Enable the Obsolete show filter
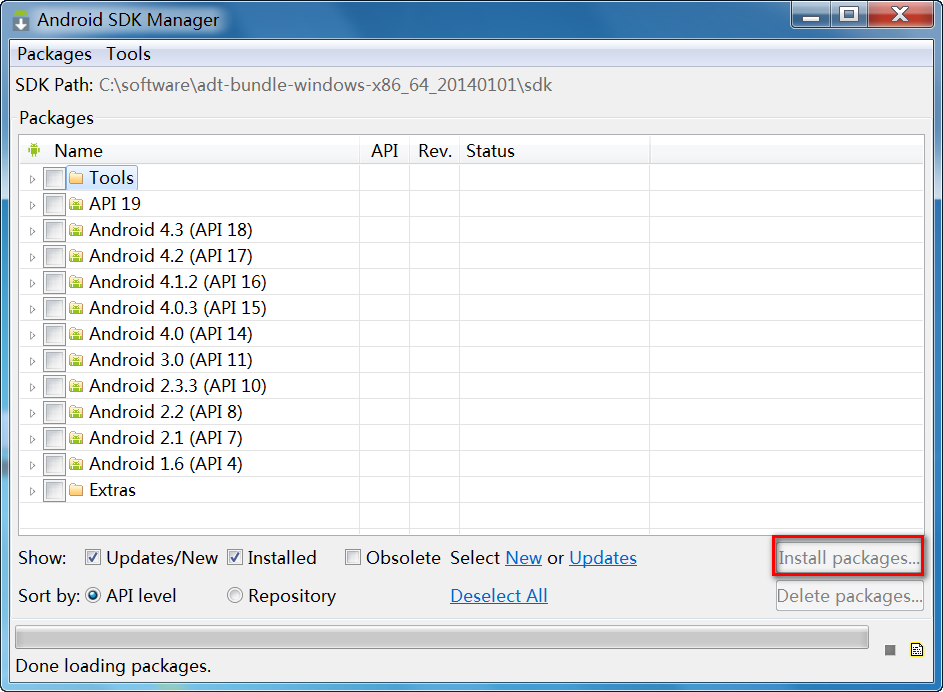Screen dimensions: 943x692 click(352, 557)
